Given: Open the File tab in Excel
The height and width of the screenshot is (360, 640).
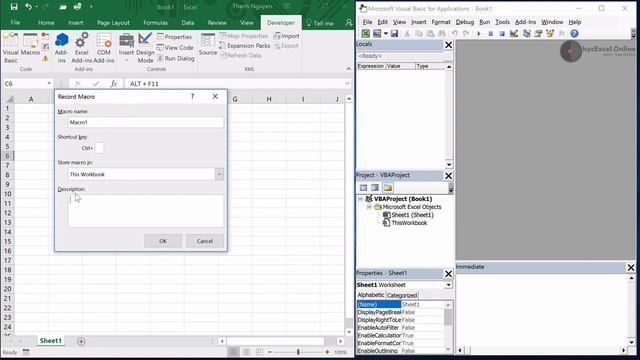Looking at the screenshot, I should pyautogui.click(x=16, y=23).
